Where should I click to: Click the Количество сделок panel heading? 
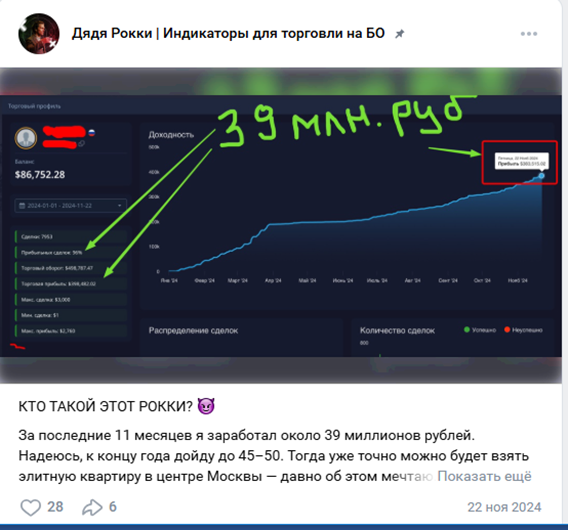(397, 330)
